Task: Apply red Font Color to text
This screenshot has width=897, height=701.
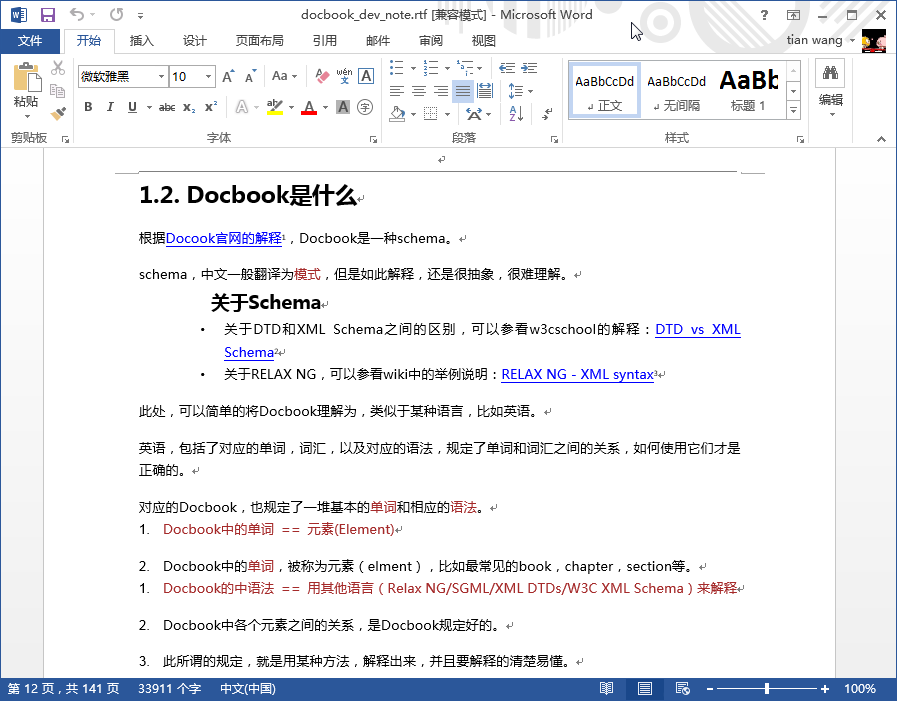Action: pyautogui.click(x=309, y=107)
